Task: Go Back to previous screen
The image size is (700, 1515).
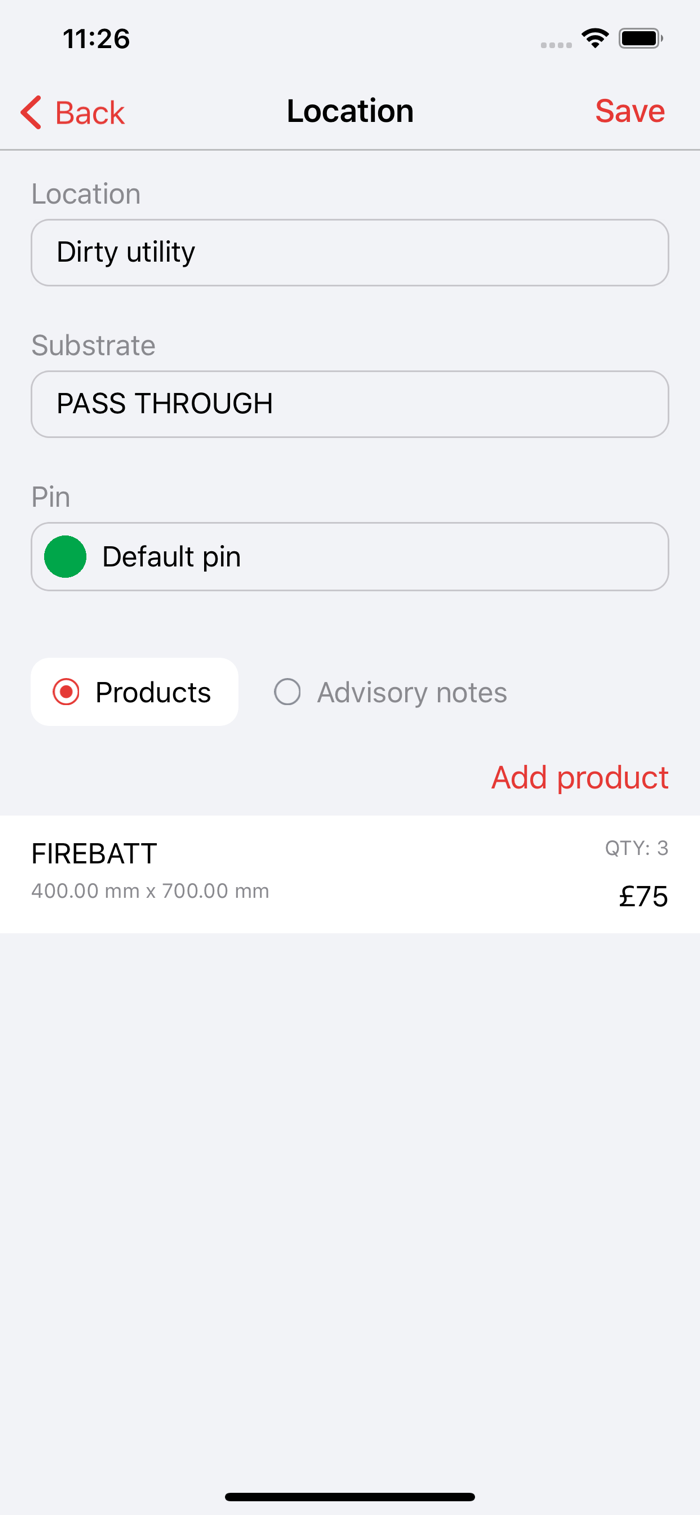Action: point(72,112)
